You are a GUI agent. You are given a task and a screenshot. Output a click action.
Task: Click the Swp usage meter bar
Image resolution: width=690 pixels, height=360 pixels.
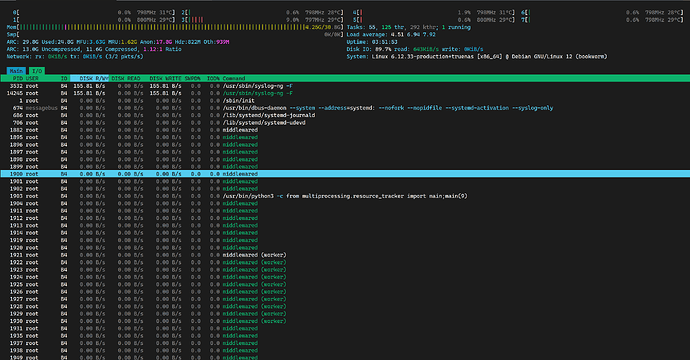[175, 34]
